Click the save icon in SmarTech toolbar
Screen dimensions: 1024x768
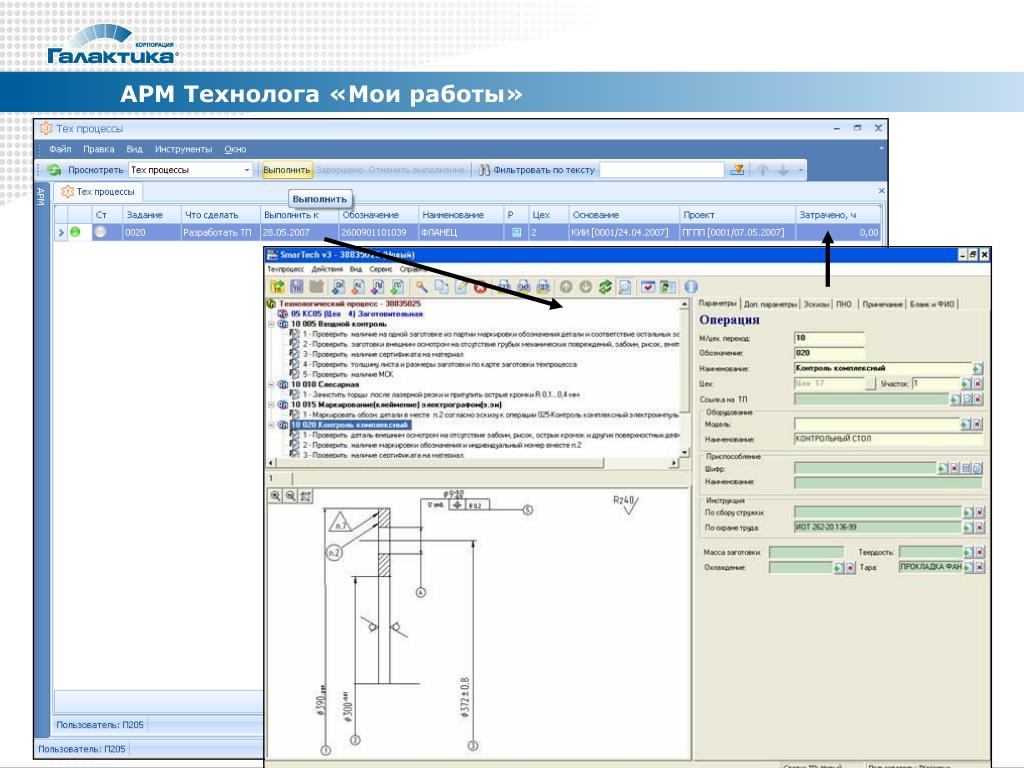[296, 287]
